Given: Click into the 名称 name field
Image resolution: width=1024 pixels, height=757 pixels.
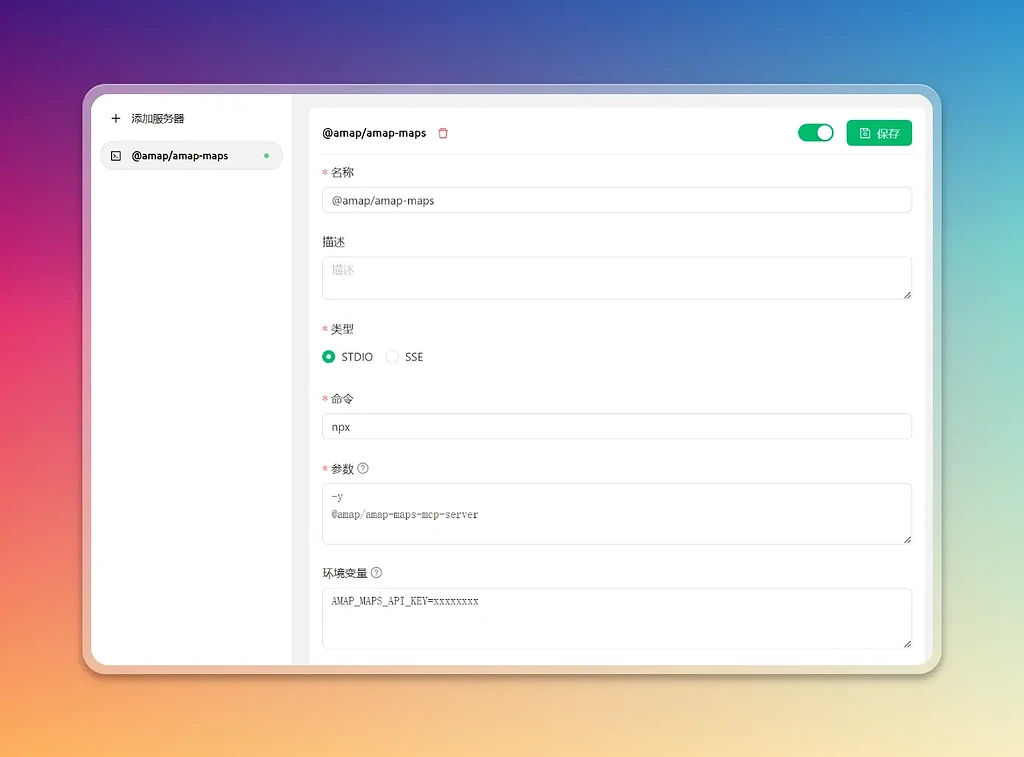Looking at the screenshot, I should pos(616,200).
